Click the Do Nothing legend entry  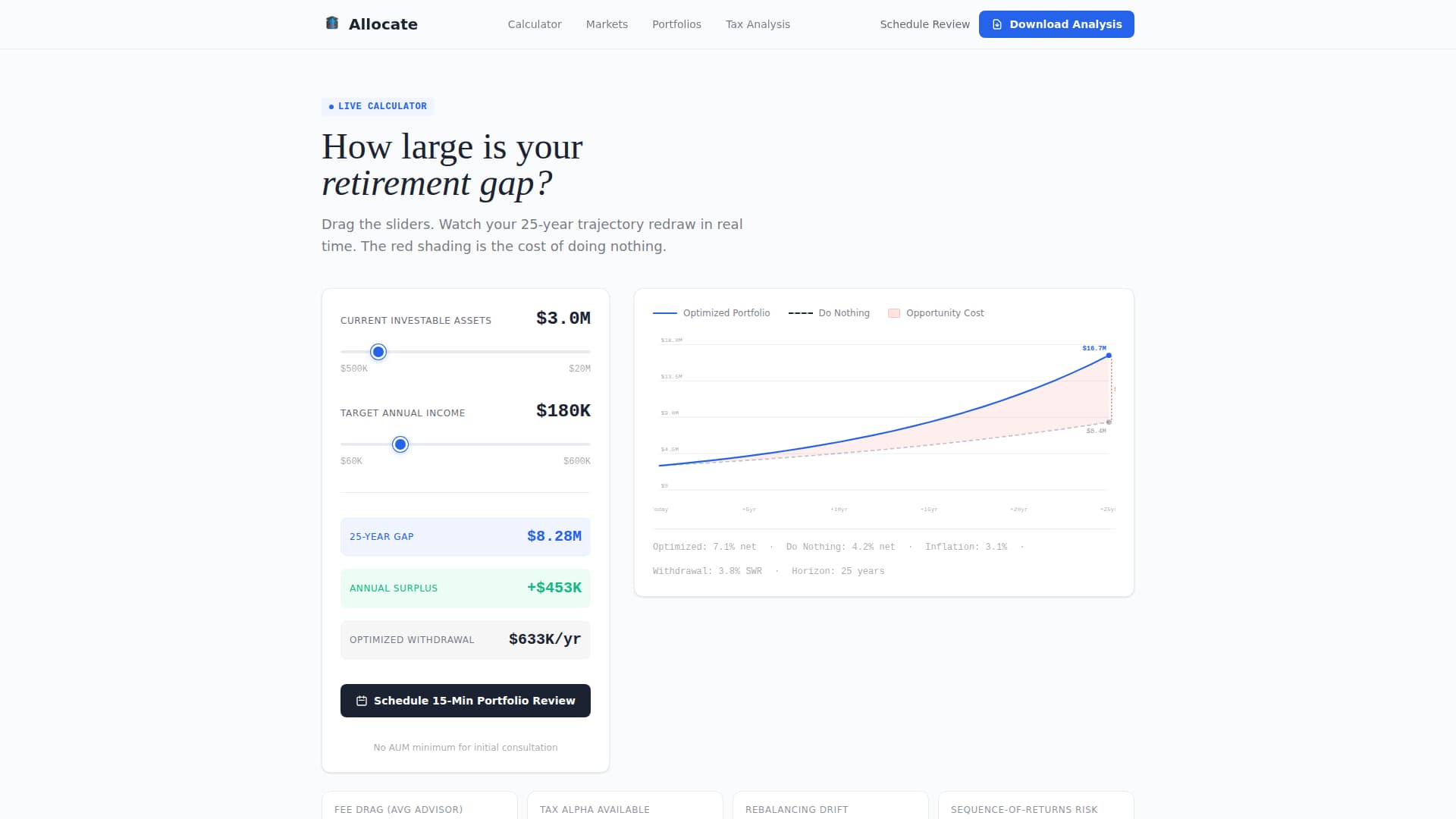(x=829, y=313)
